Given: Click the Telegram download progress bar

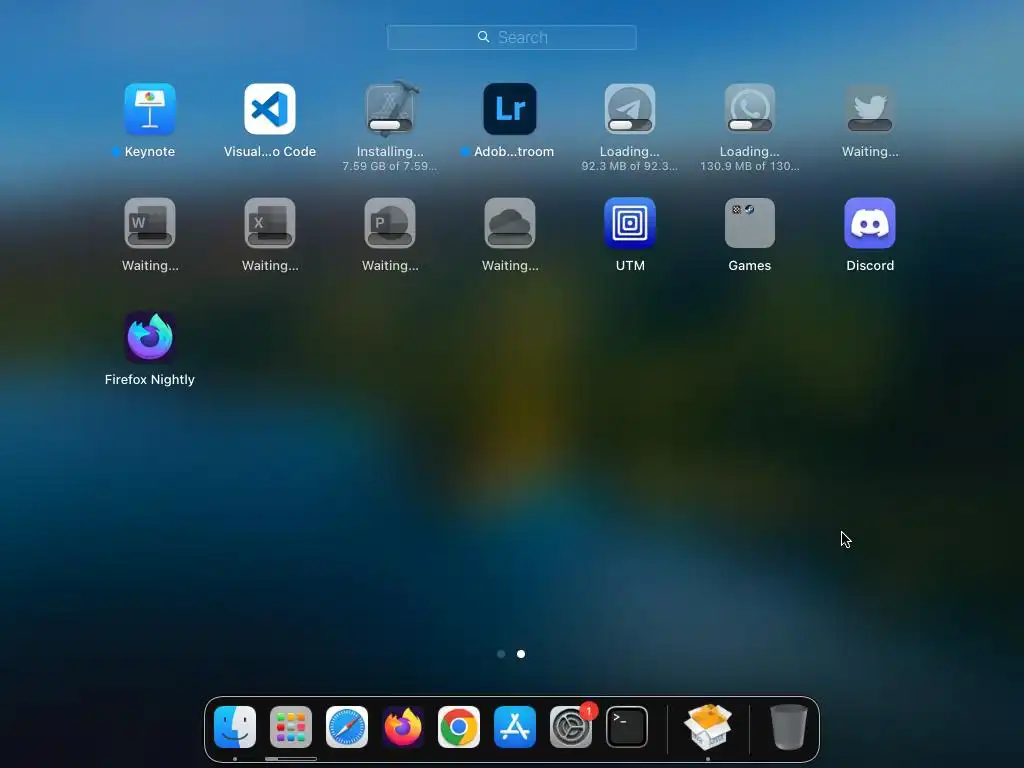Looking at the screenshot, I should (630, 125).
